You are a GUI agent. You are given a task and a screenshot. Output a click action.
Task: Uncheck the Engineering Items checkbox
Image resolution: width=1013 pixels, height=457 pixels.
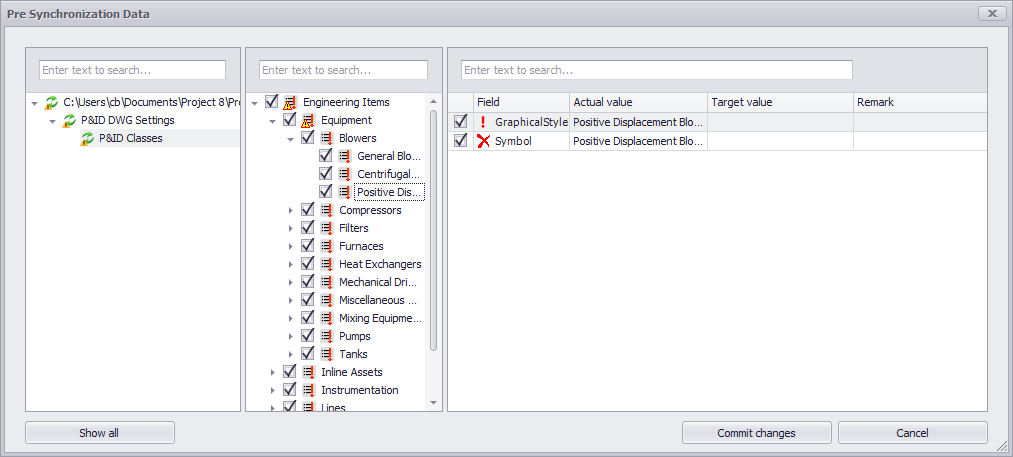tap(271, 101)
